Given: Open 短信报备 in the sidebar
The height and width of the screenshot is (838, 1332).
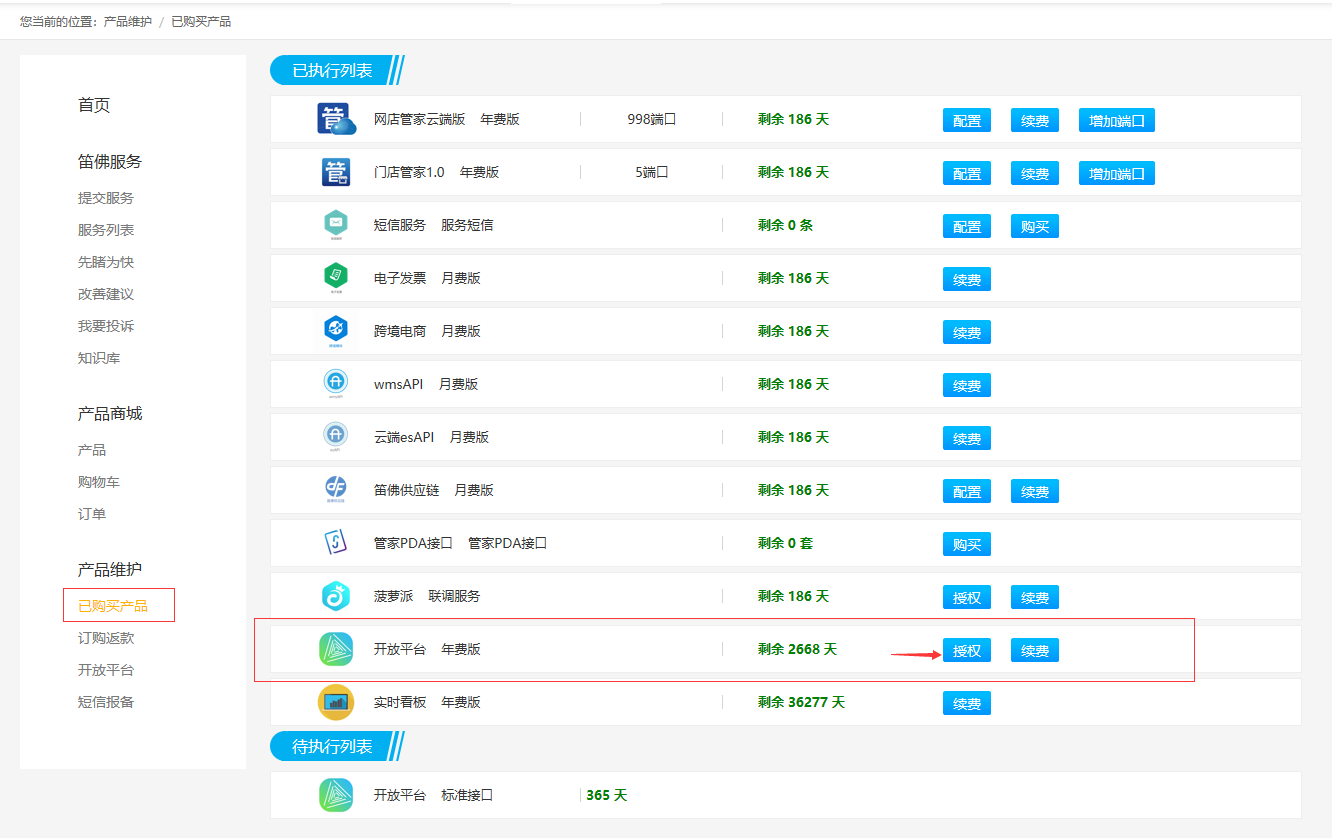Looking at the screenshot, I should (x=106, y=702).
